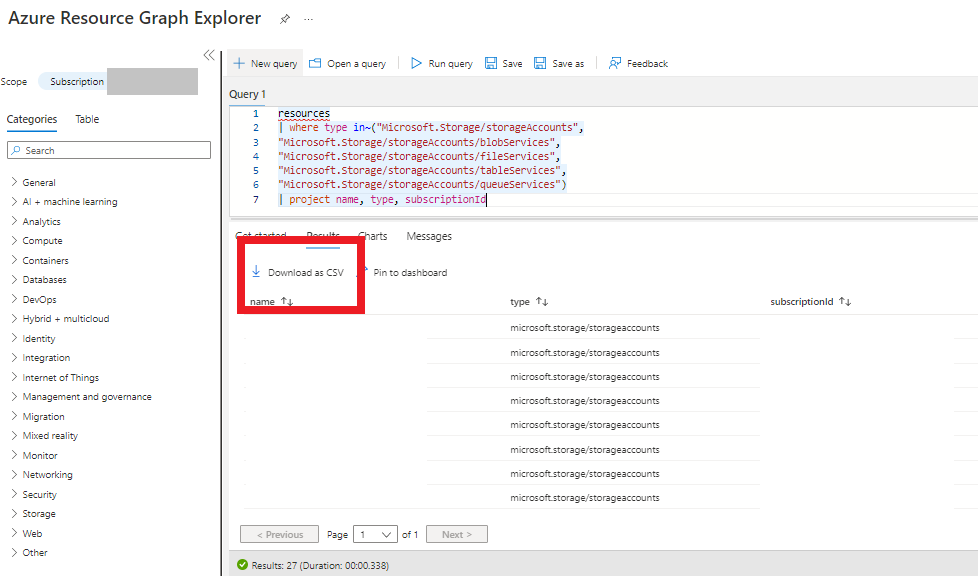Select the Query 1 tab

[247, 94]
